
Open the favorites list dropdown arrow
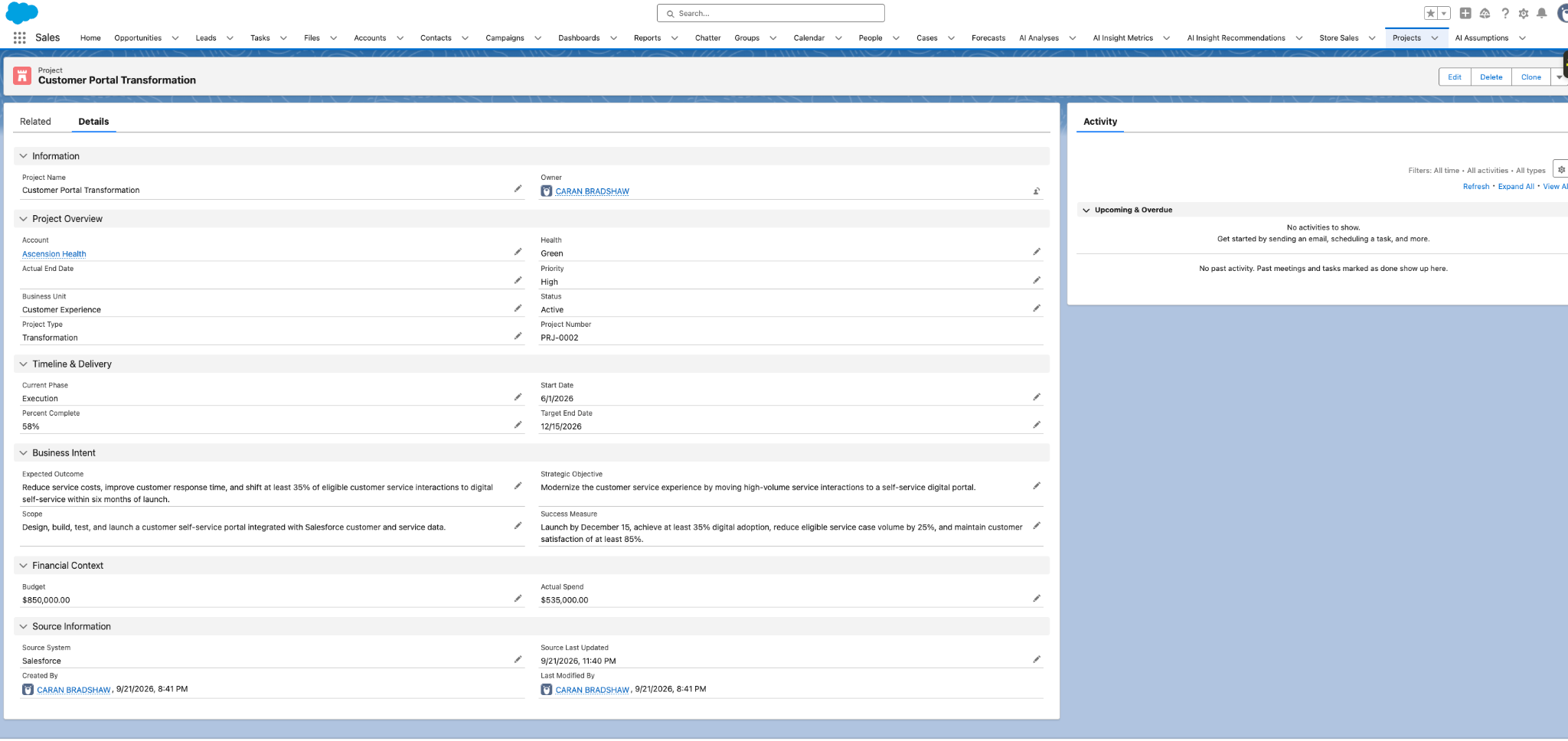[x=1444, y=13]
